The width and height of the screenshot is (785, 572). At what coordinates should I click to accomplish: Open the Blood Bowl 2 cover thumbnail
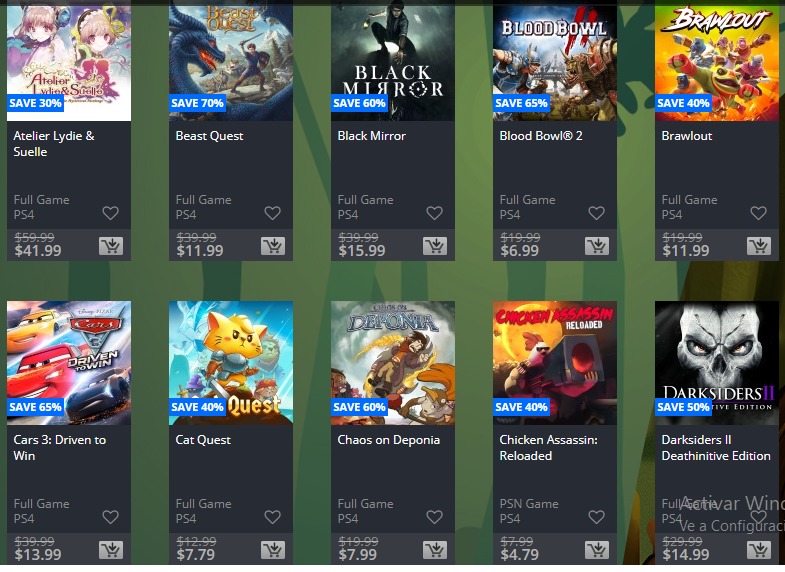[555, 61]
